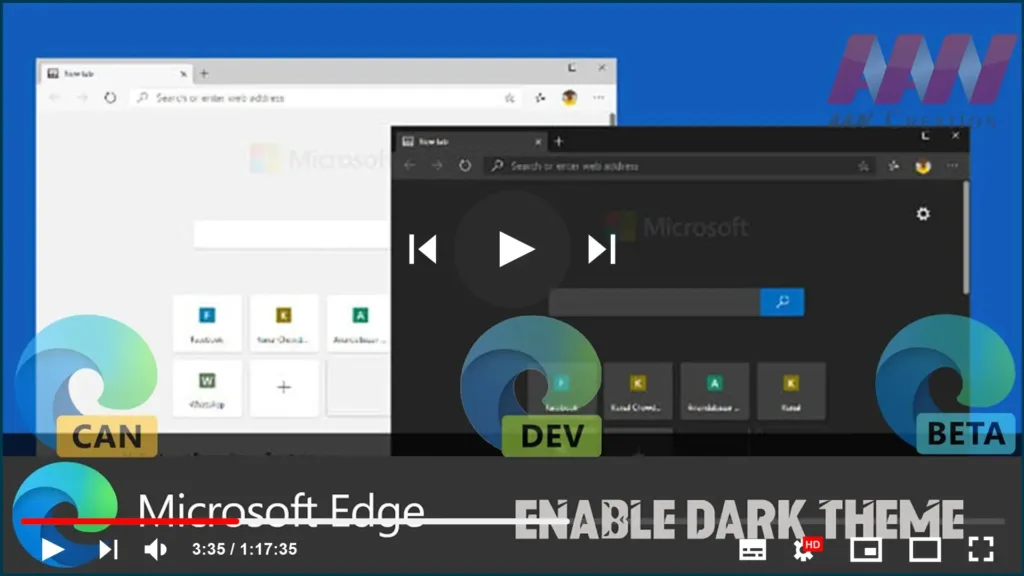This screenshot has height=576, width=1024.
Task: Click the blue search button in dark window
Action: (782, 301)
